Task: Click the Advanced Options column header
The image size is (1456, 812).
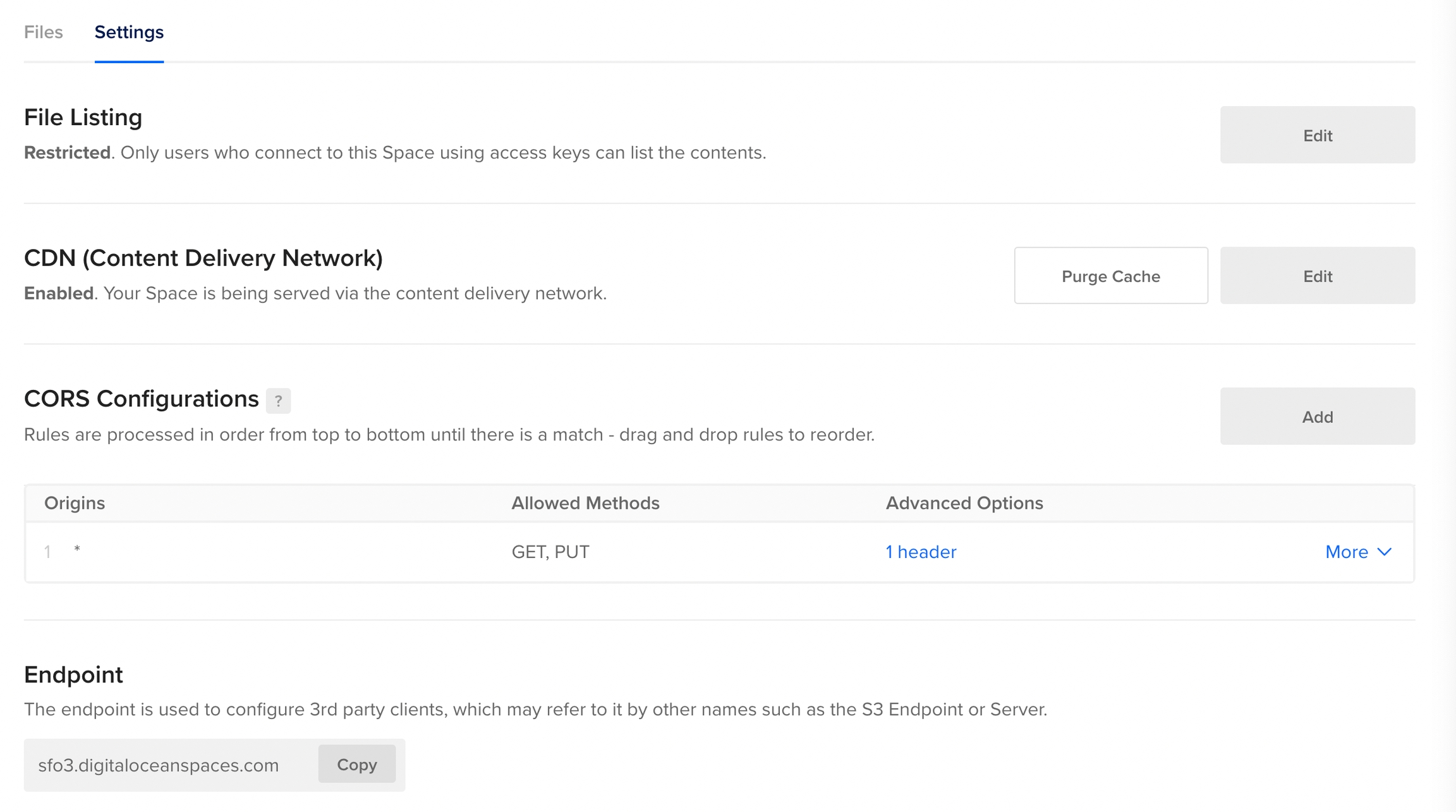Action: (964, 503)
